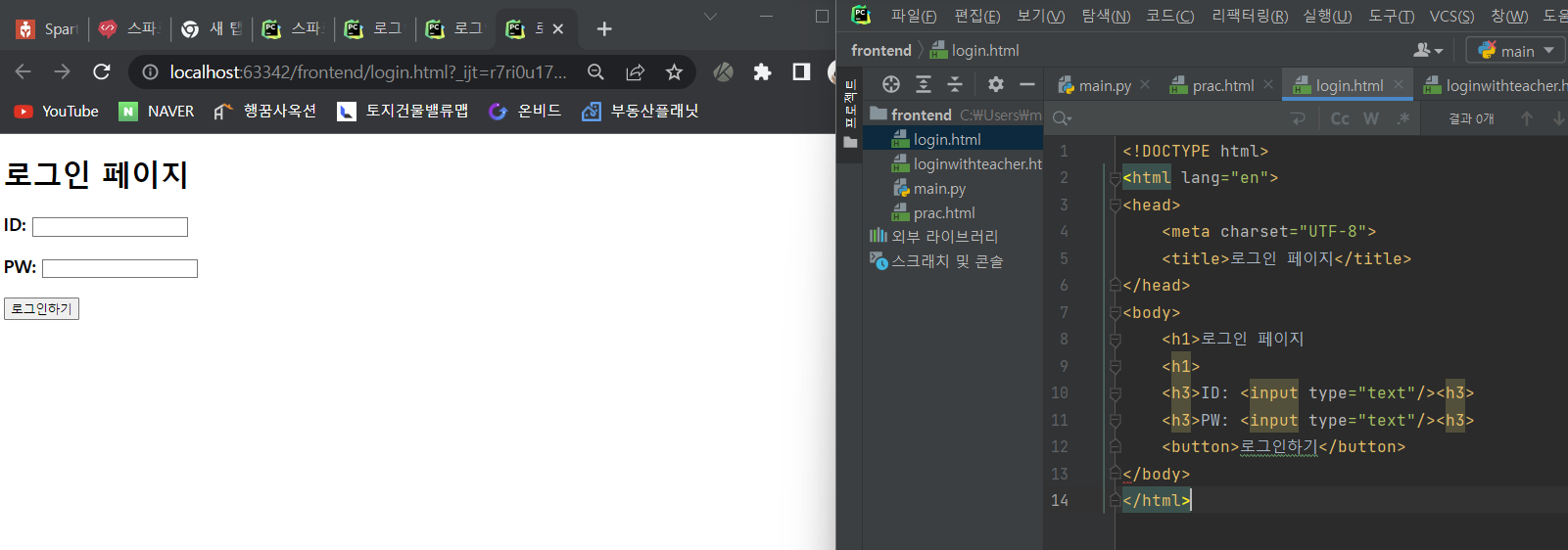Select login.html in project tree
Image resolution: width=1568 pixels, height=550 pixels.
[946, 139]
